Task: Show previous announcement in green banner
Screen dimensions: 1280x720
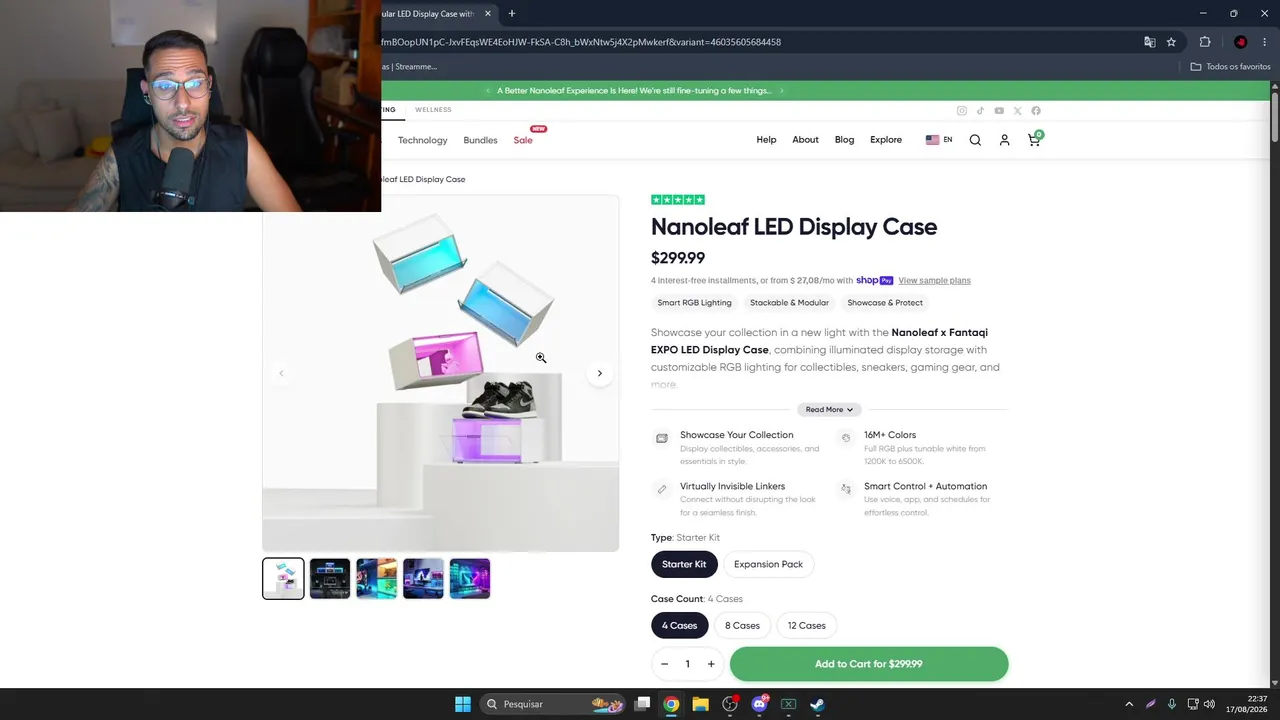Action: pos(488,91)
